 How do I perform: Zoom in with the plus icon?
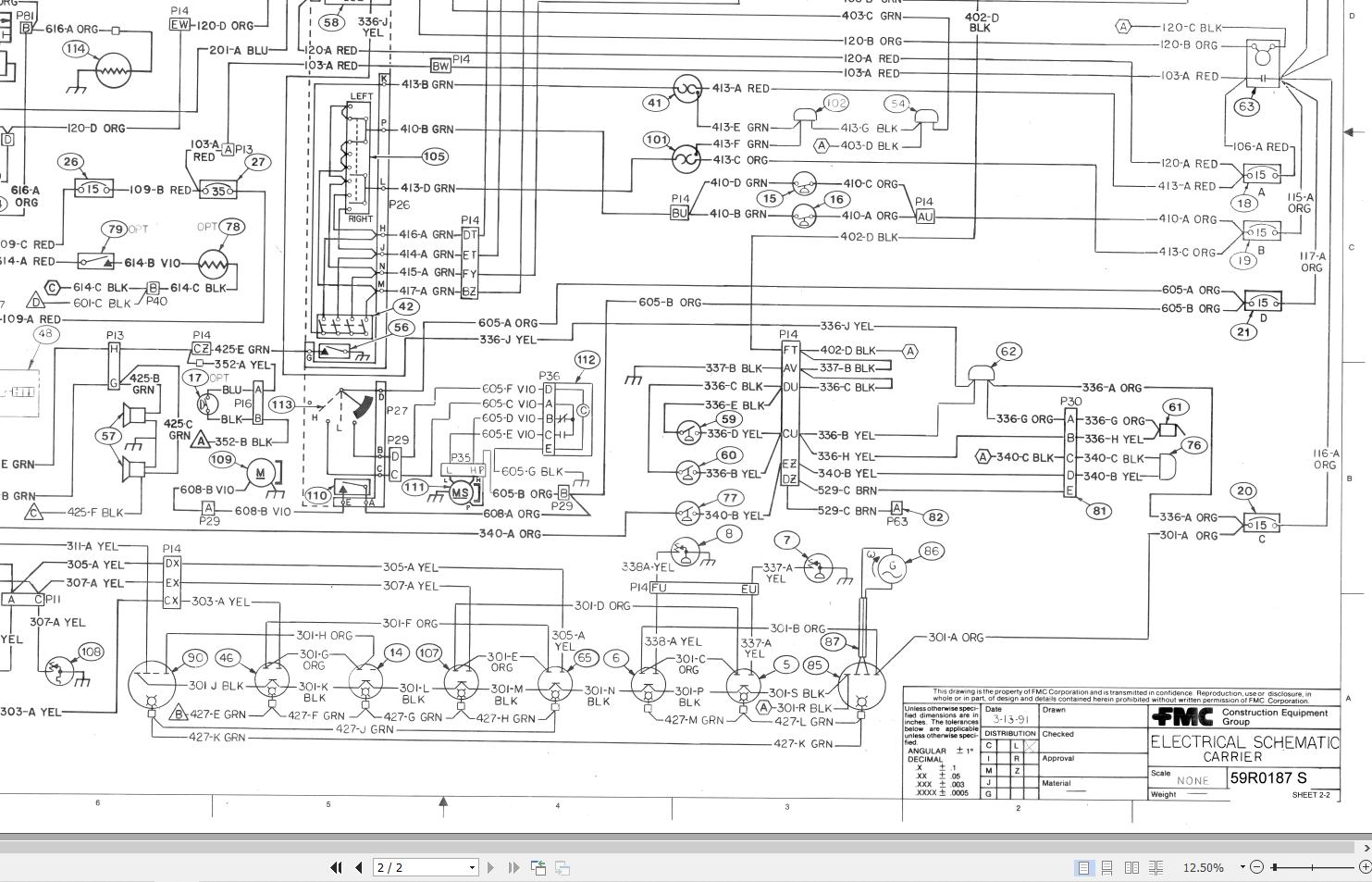click(1365, 867)
